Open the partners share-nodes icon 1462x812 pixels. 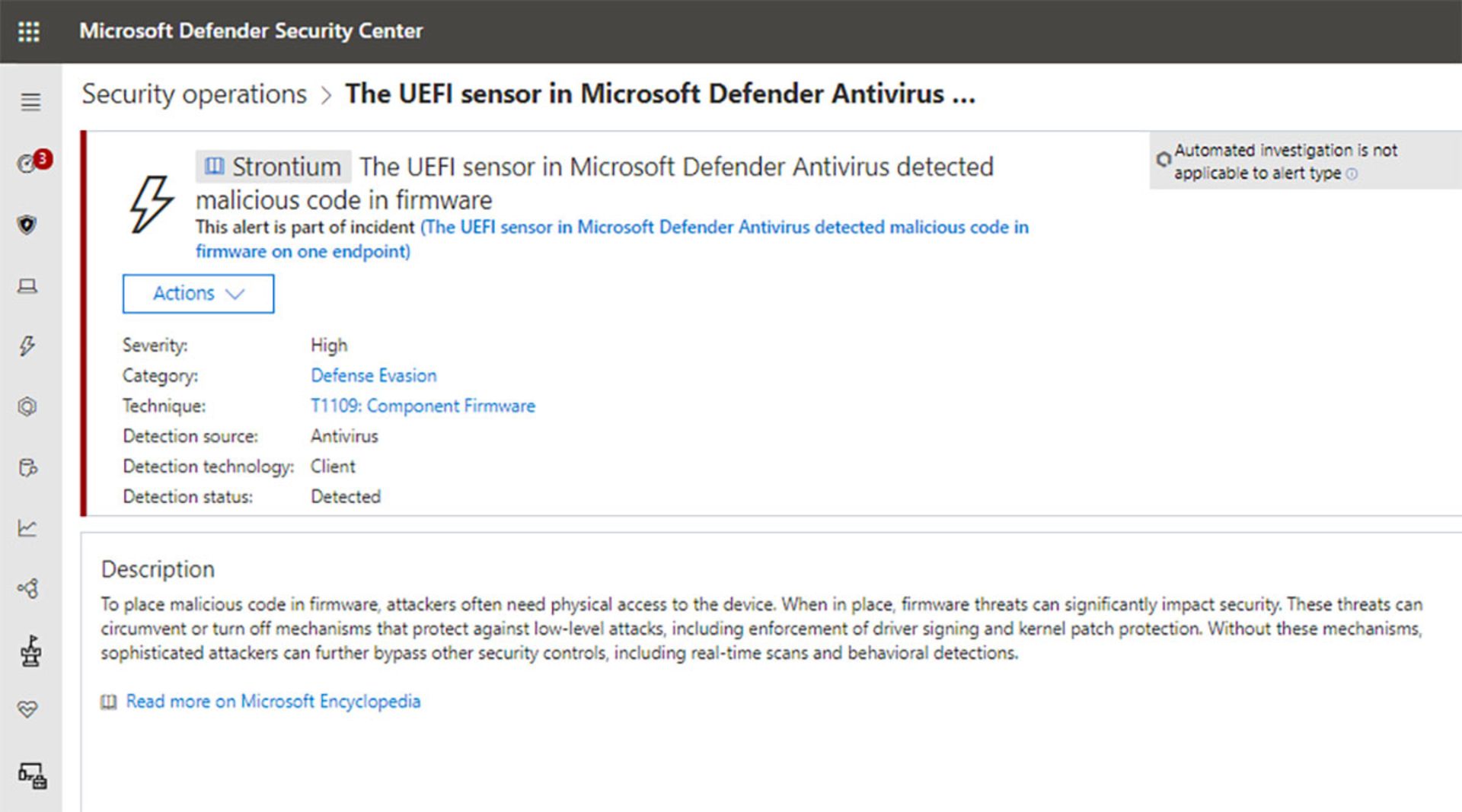coord(27,588)
